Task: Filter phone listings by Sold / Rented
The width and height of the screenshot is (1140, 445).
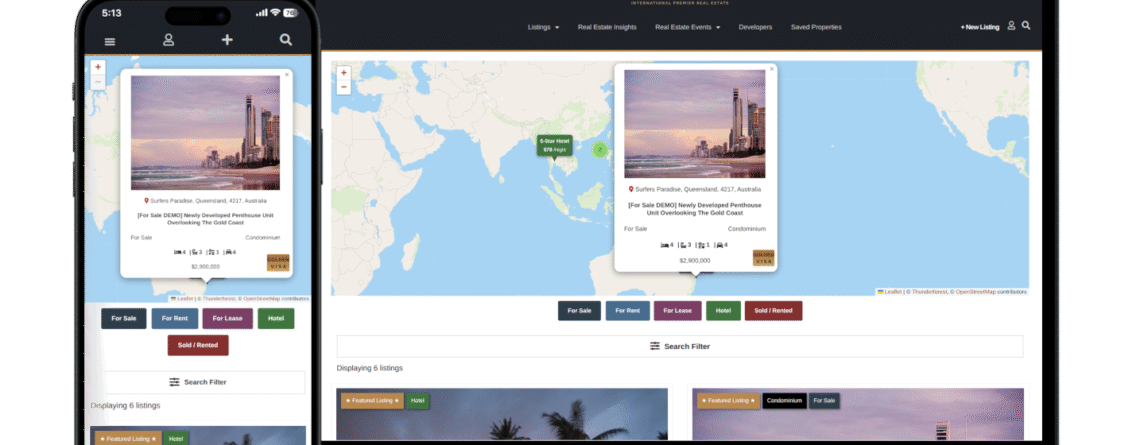Action: 198,345
